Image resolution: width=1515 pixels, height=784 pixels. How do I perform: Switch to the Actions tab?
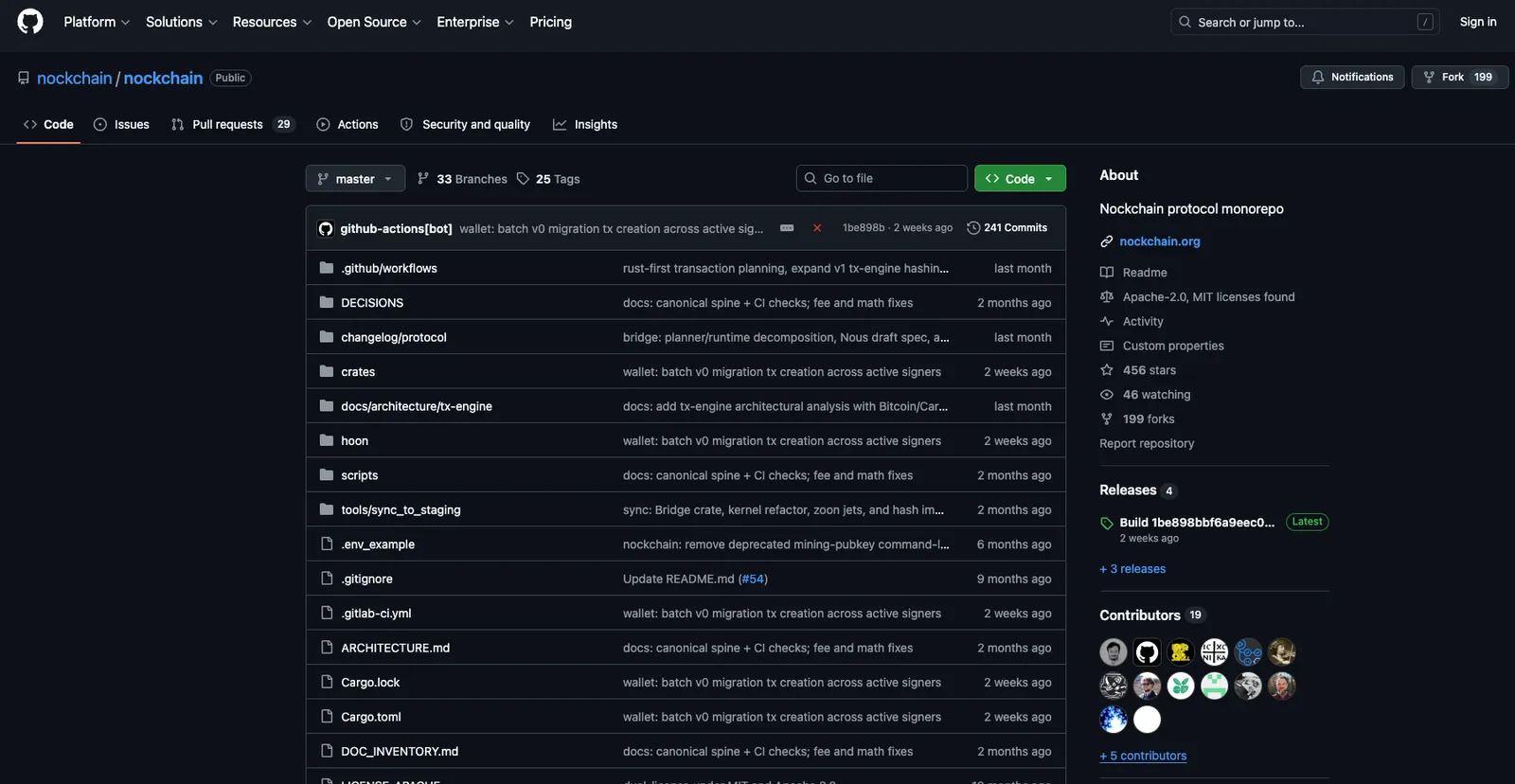[348, 124]
